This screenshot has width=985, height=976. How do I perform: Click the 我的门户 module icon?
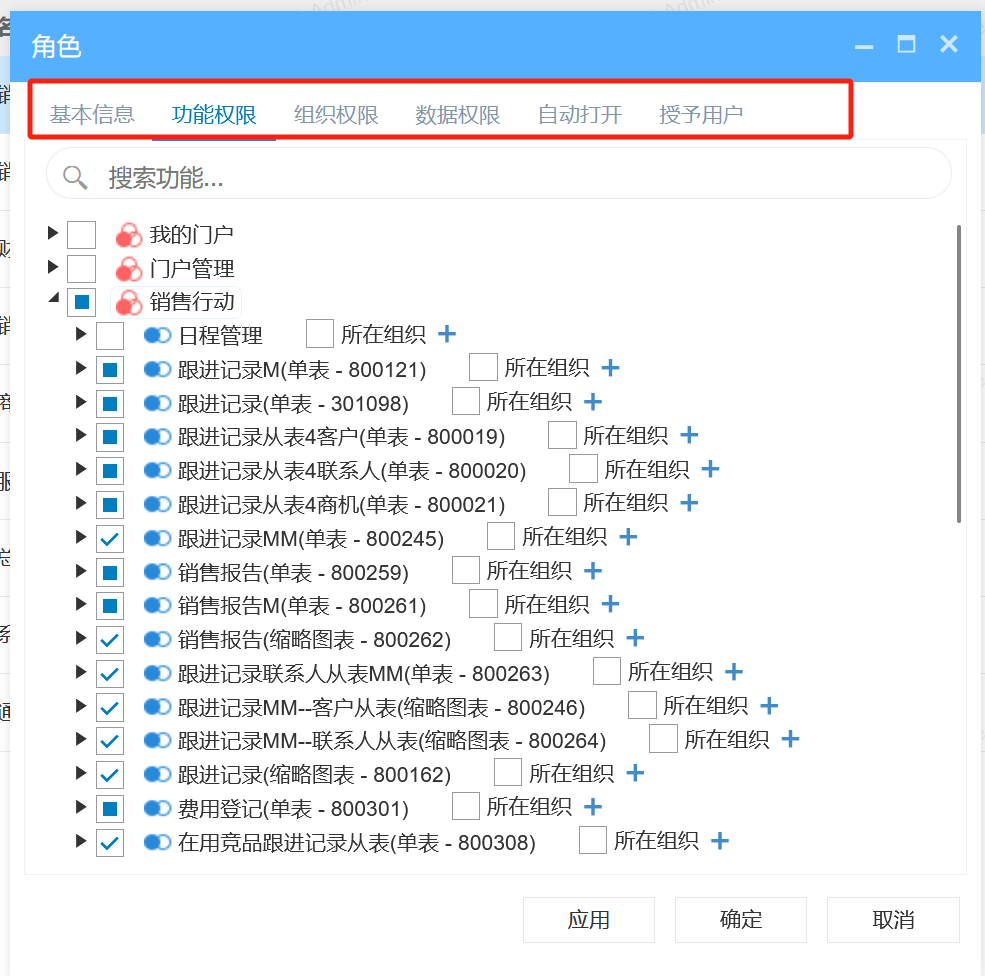click(x=128, y=235)
